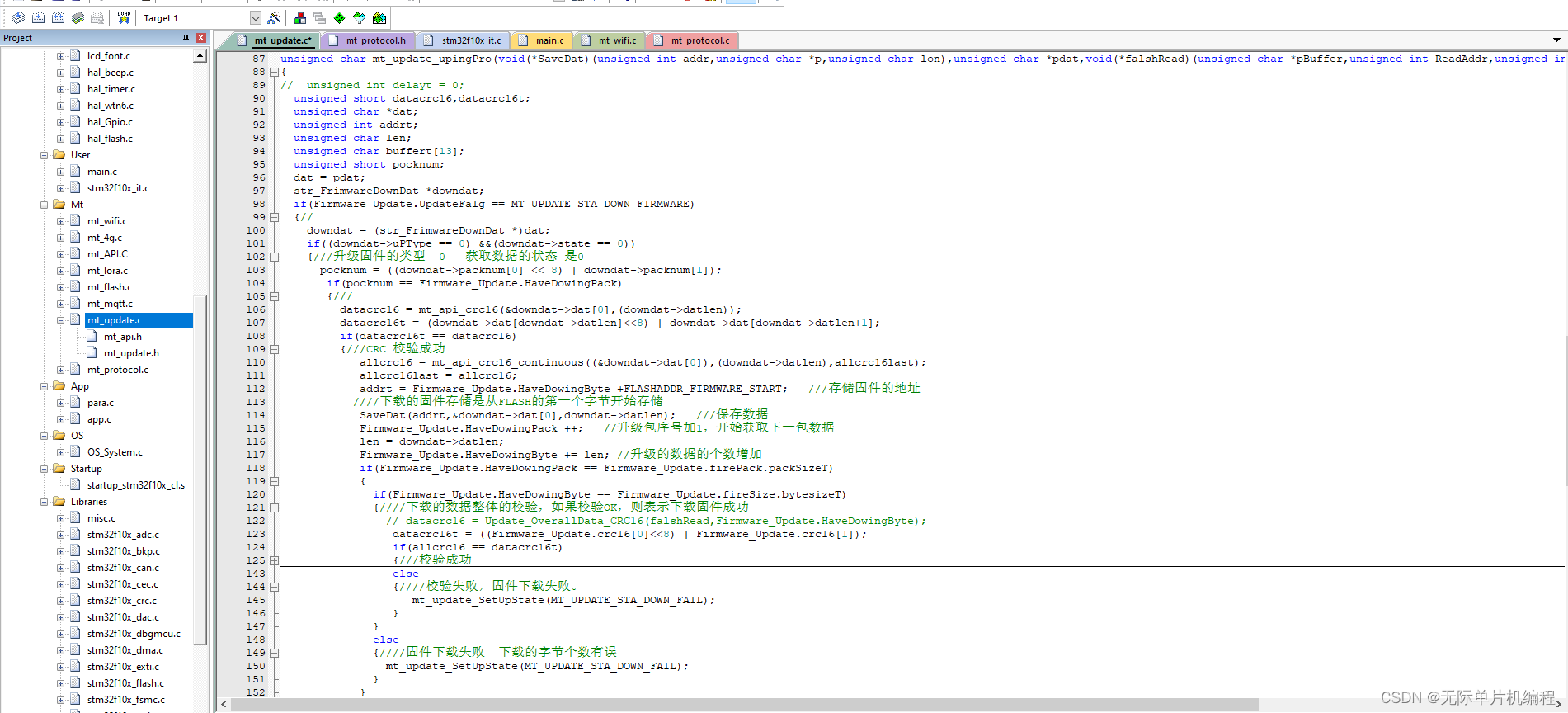Screen dimensions: 1568x713
Task: Select OS_System.c in the project tree
Action: [115, 452]
